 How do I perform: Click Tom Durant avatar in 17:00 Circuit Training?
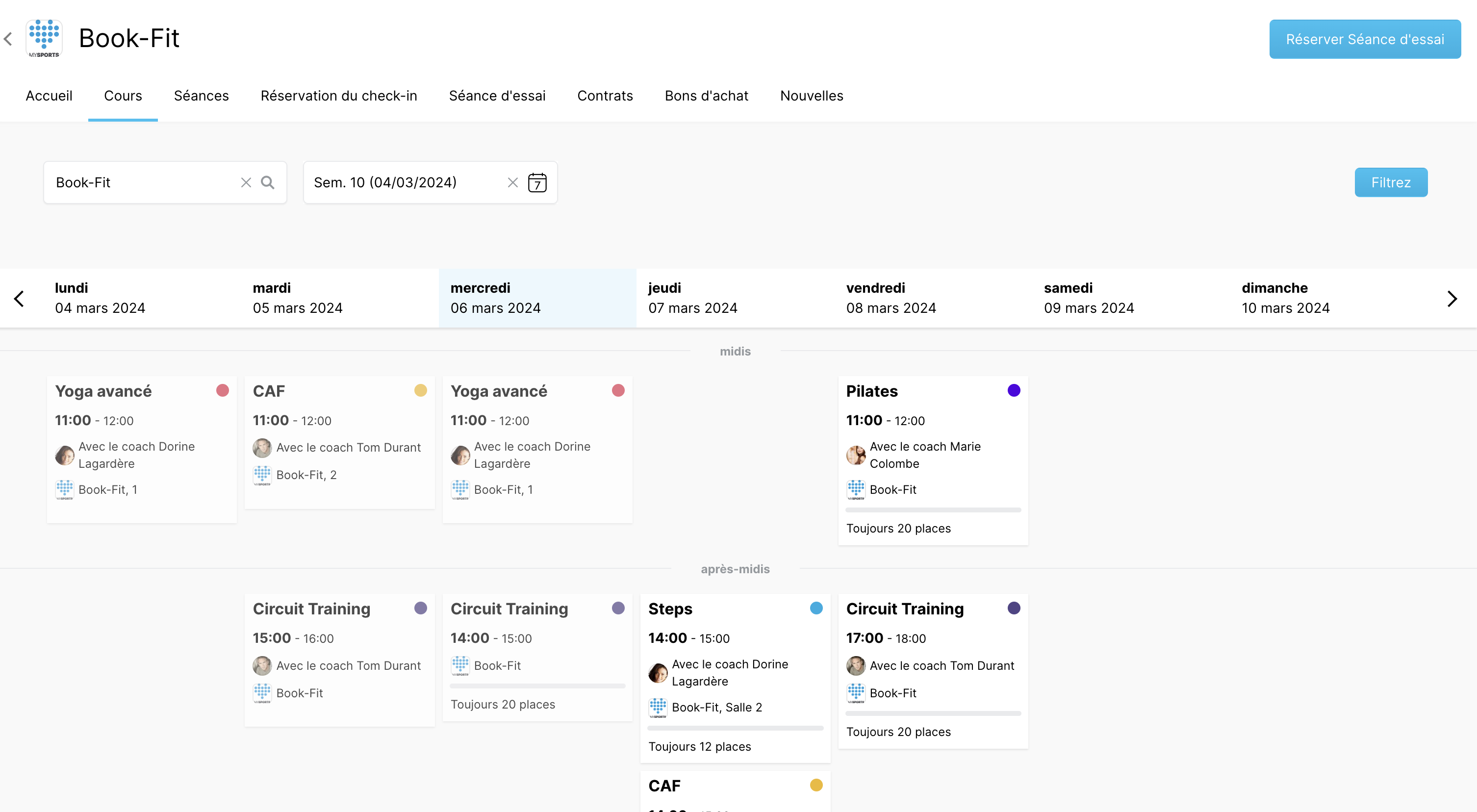[x=856, y=666]
